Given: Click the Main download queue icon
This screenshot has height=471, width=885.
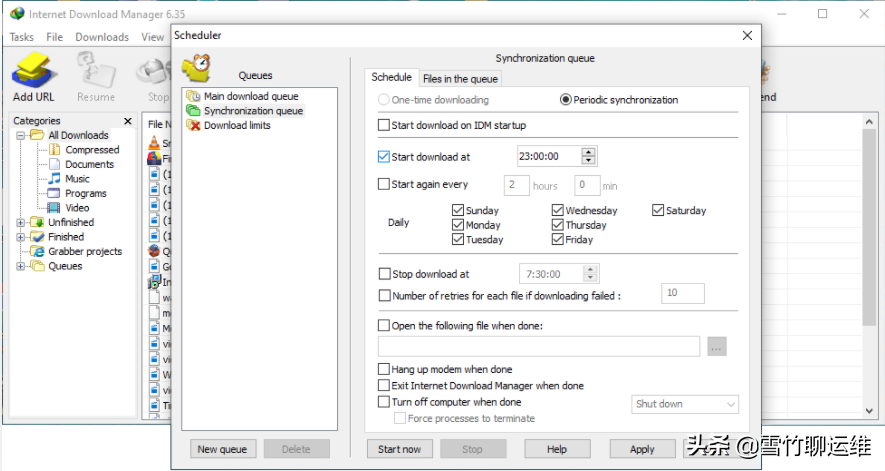Looking at the screenshot, I should 193,96.
